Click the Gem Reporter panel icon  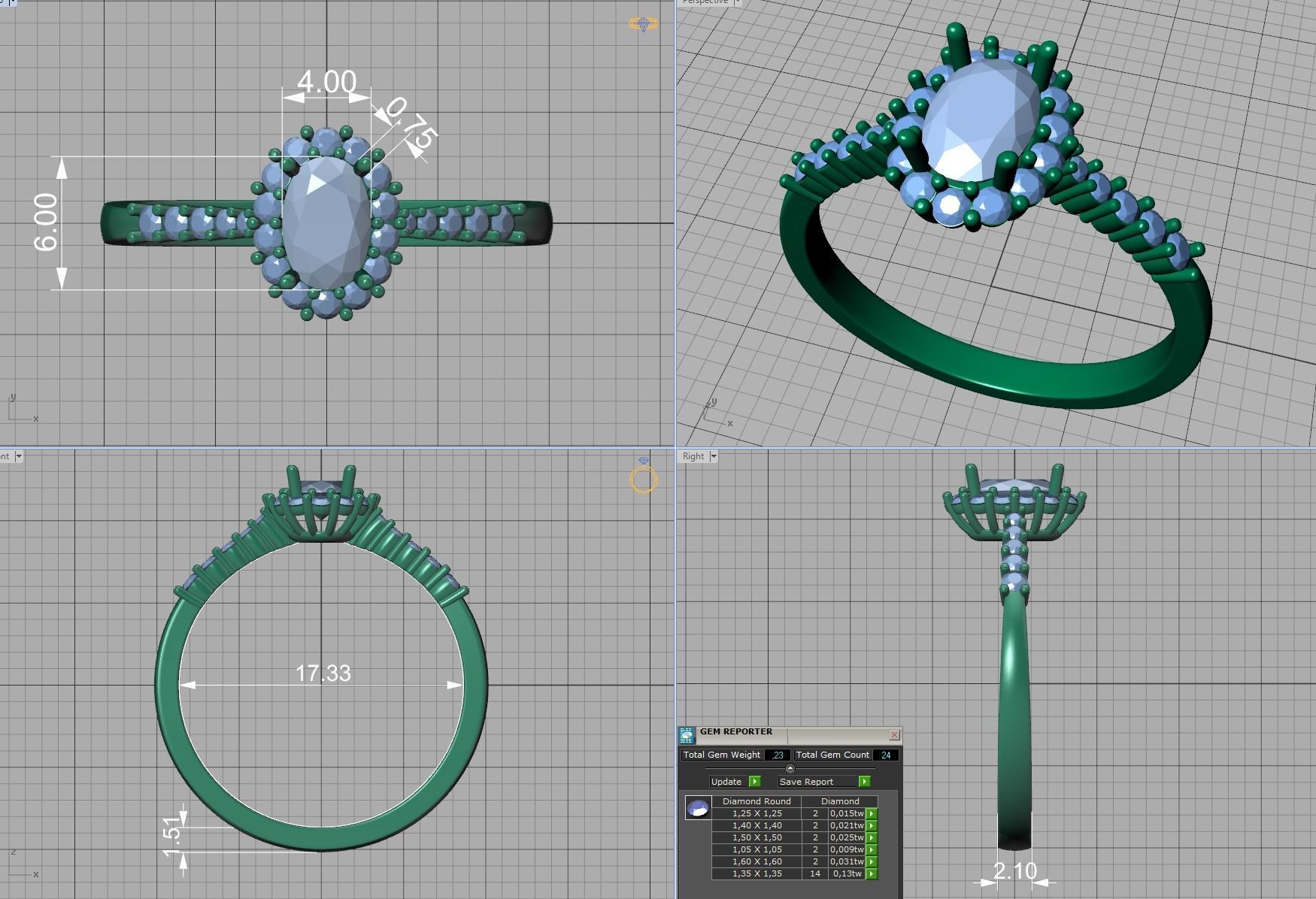click(x=687, y=735)
